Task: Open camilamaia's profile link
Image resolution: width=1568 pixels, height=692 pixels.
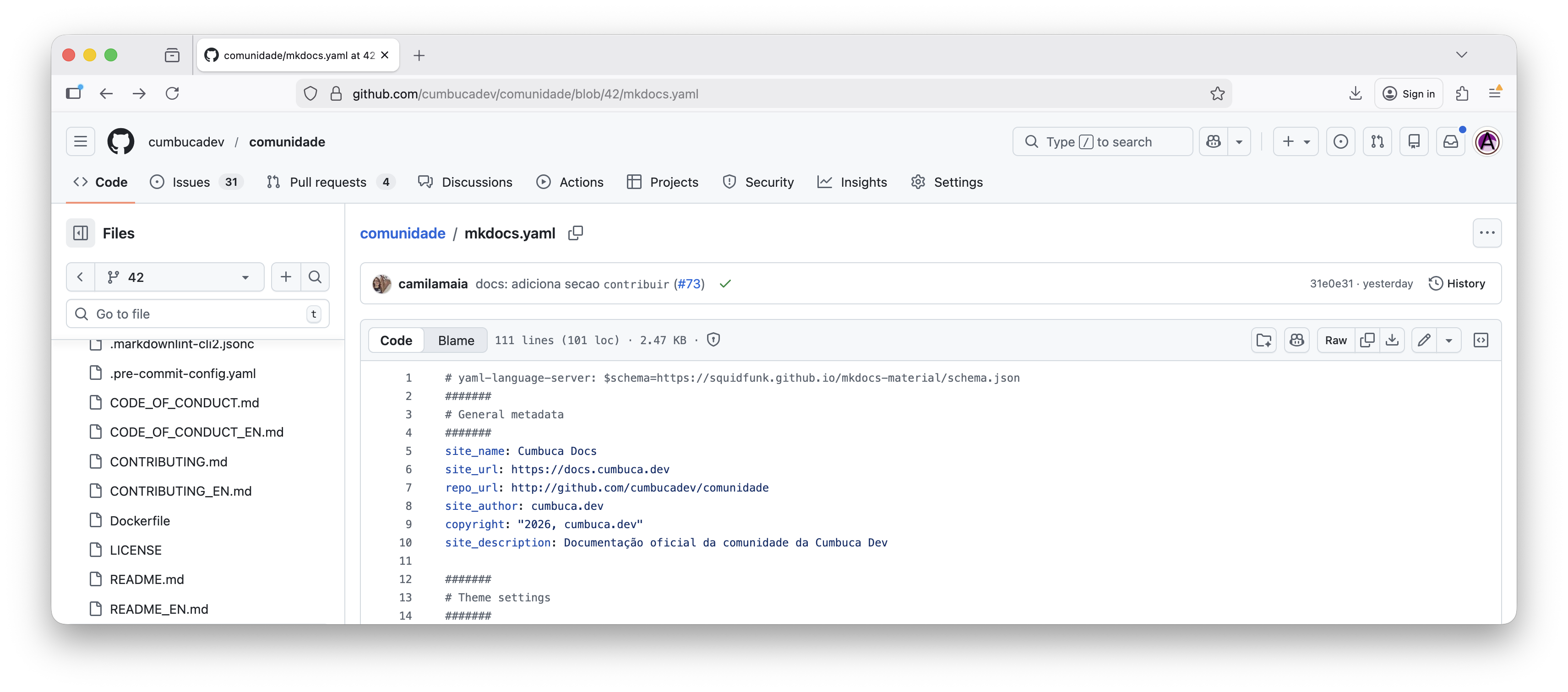Action: 433,283
